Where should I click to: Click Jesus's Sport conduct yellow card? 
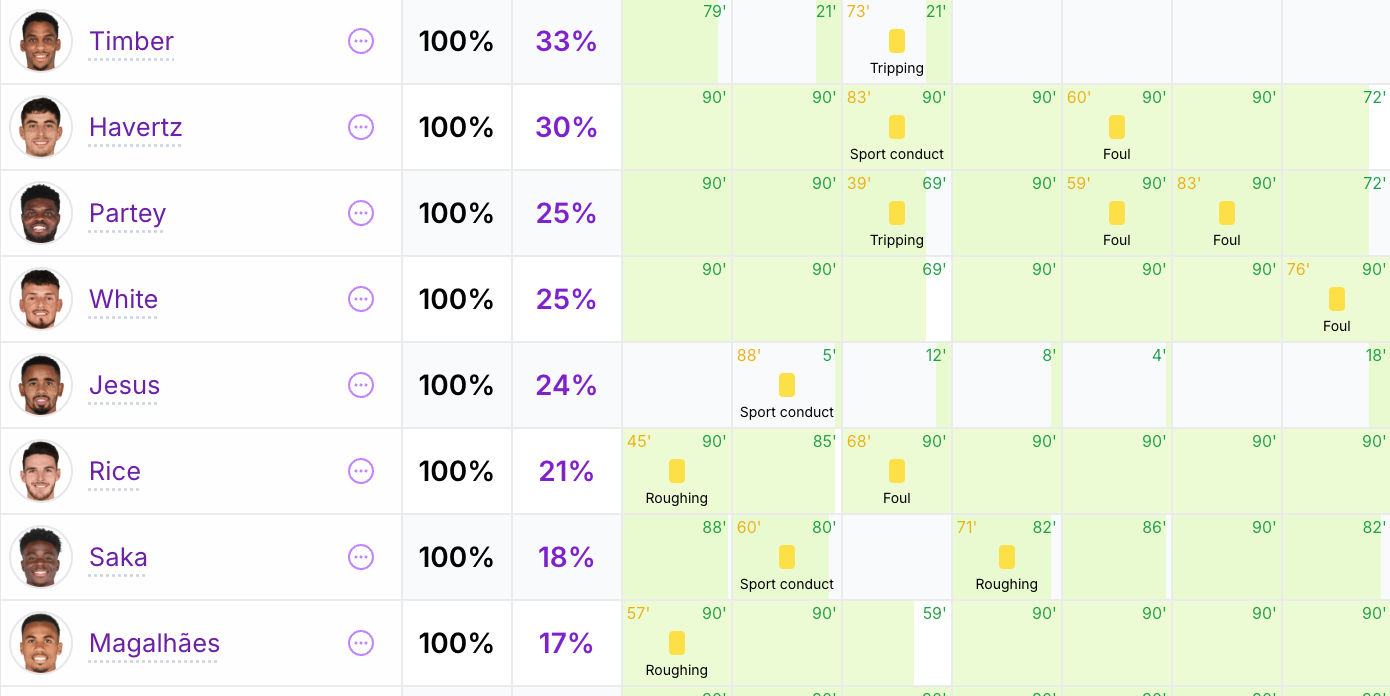click(787, 385)
